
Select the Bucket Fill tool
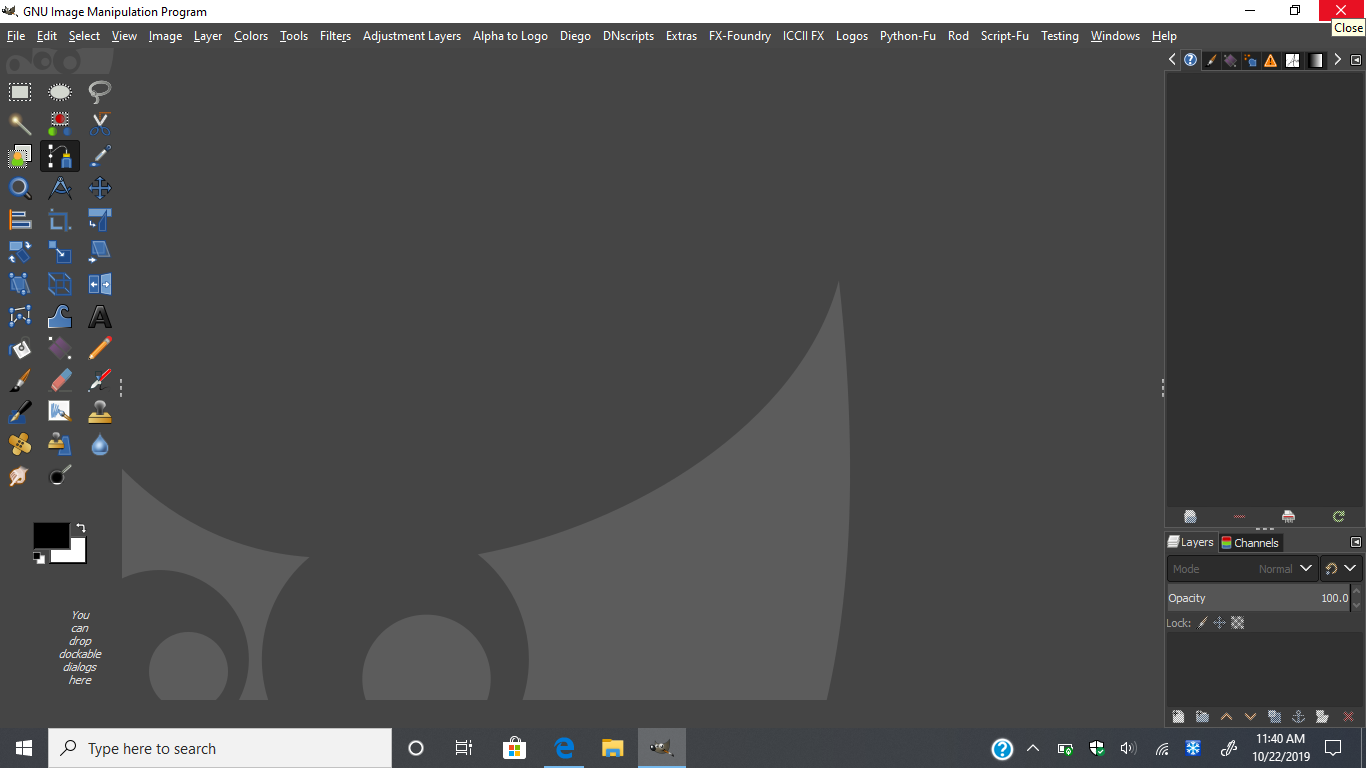point(20,348)
